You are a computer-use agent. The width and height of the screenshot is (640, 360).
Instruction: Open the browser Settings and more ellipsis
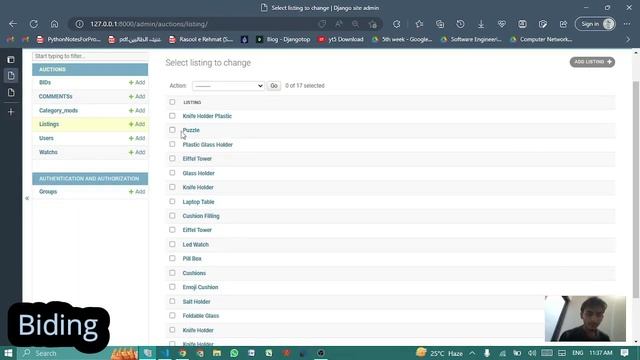pyautogui.click(x=627, y=24)
